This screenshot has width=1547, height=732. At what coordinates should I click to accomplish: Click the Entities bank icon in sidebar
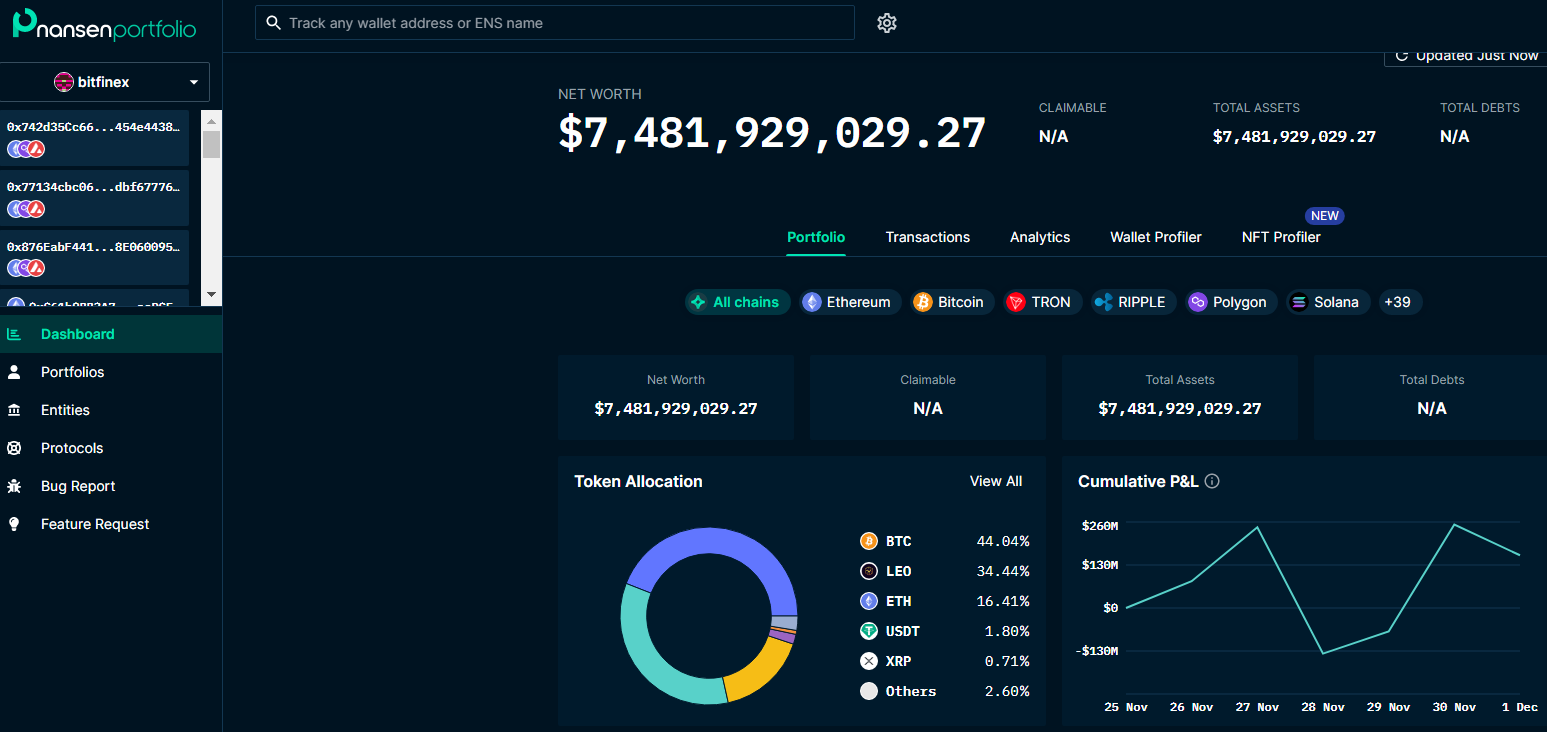point(14,410)
